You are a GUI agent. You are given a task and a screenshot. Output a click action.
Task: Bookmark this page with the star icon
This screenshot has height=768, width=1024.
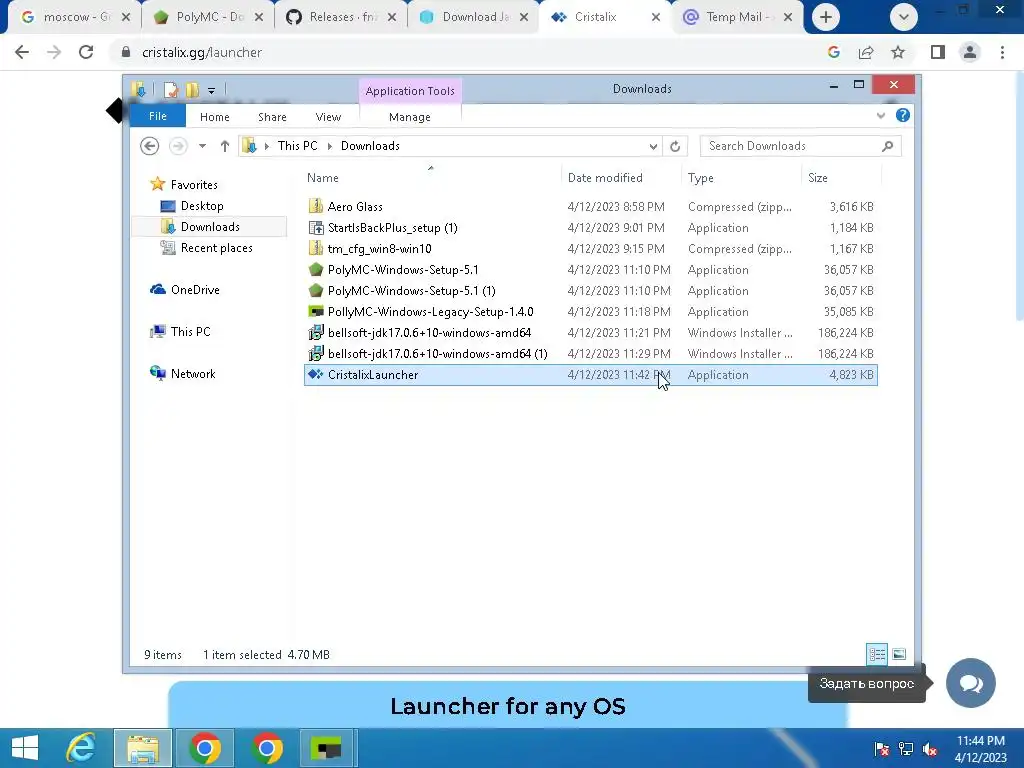coord(898,52)
